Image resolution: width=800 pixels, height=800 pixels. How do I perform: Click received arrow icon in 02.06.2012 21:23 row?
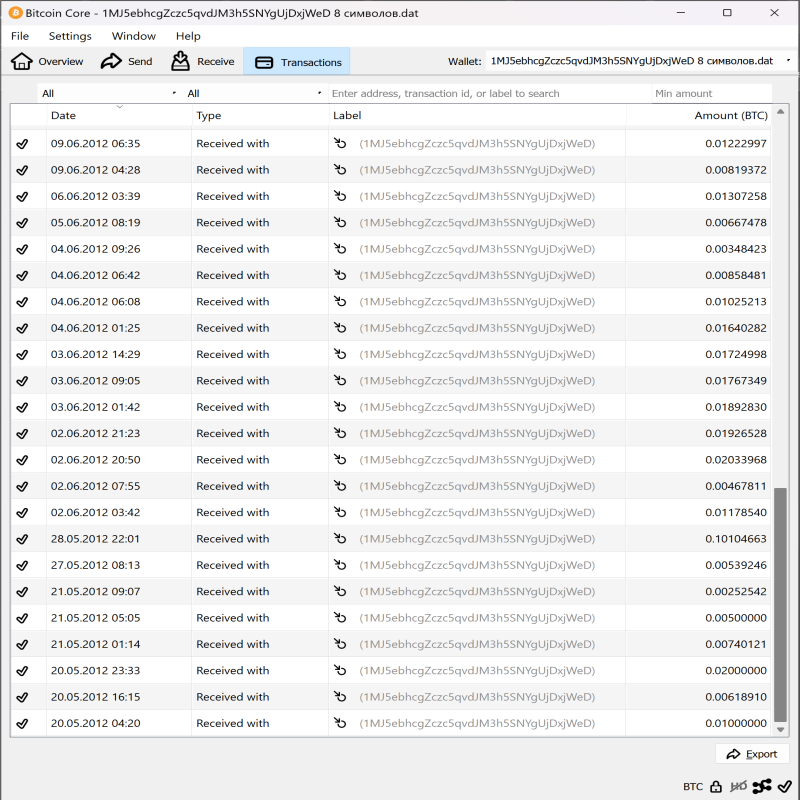340,433
